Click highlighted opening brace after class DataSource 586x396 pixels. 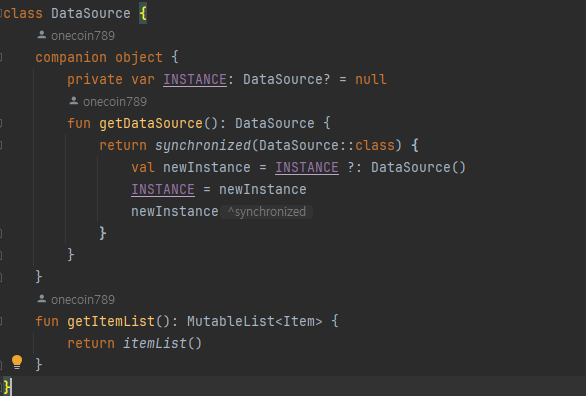143,14
